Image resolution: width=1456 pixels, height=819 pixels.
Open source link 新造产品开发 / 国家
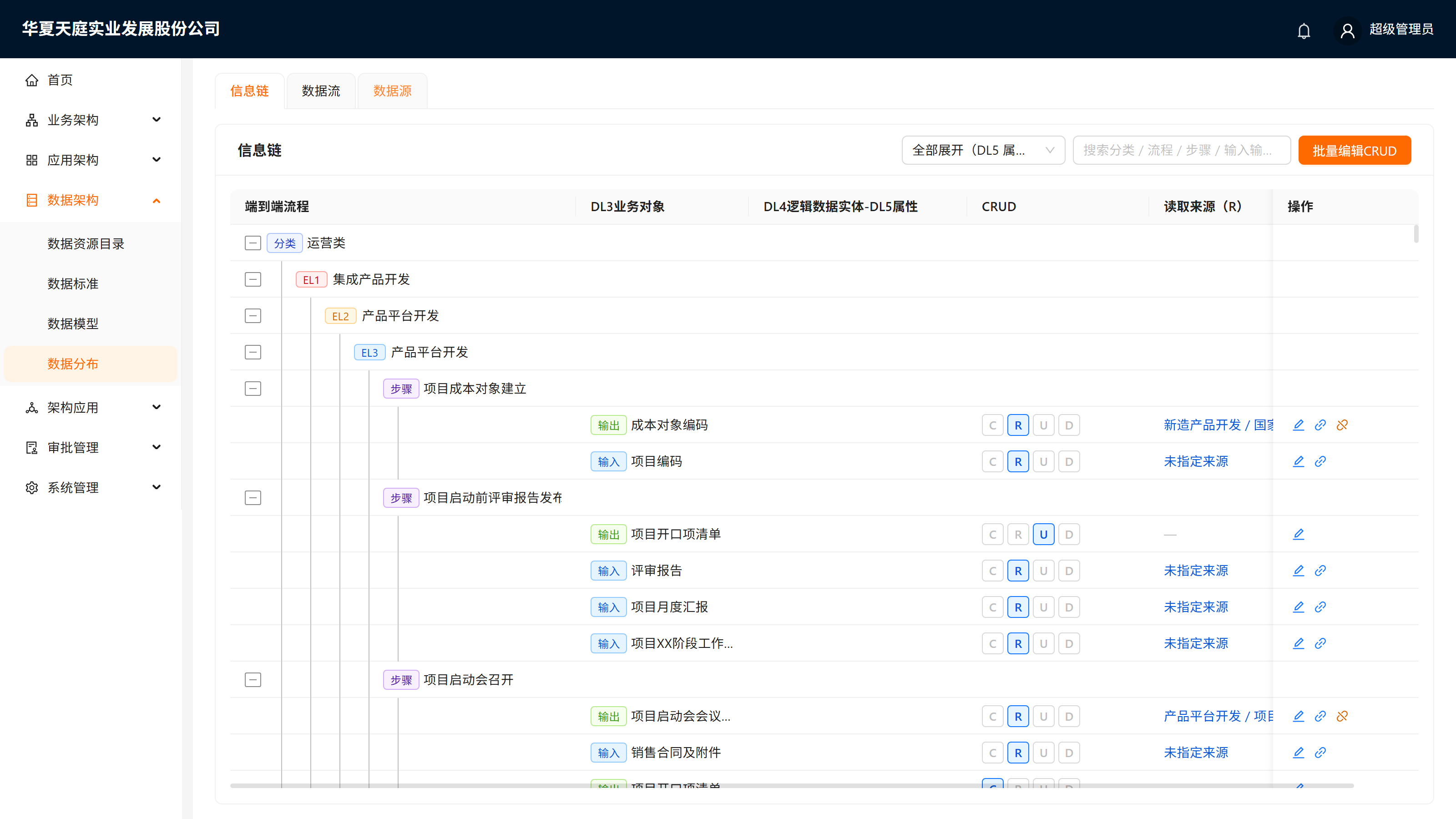click(1218, 425)
